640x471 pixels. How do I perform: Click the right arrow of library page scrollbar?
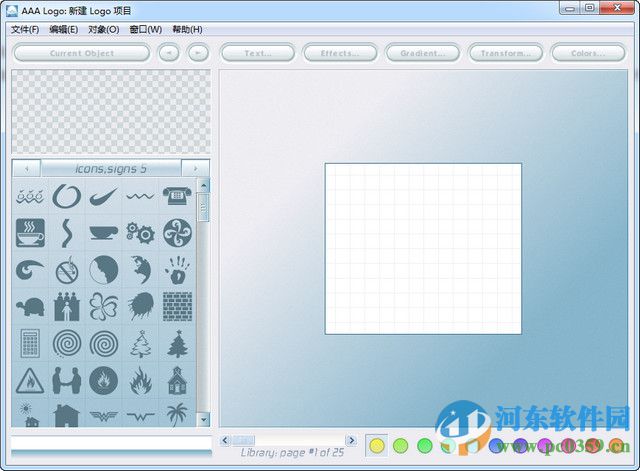point(352,440)
